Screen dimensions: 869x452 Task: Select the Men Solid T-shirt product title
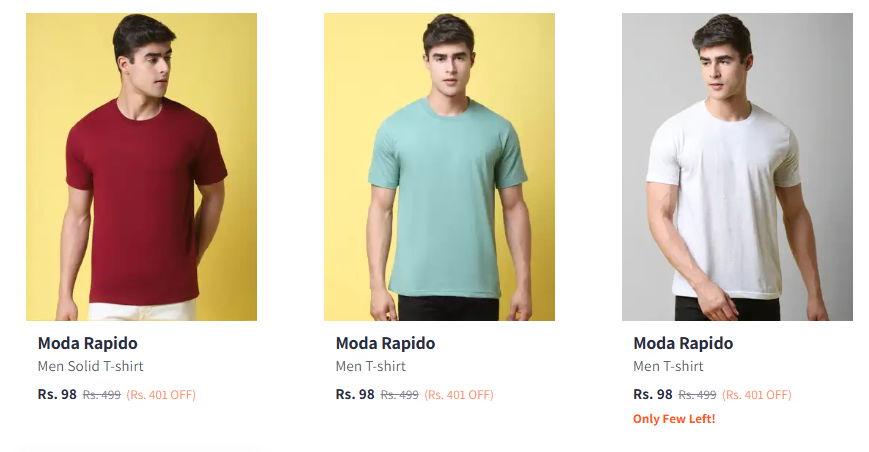click(x=90, y=366)
